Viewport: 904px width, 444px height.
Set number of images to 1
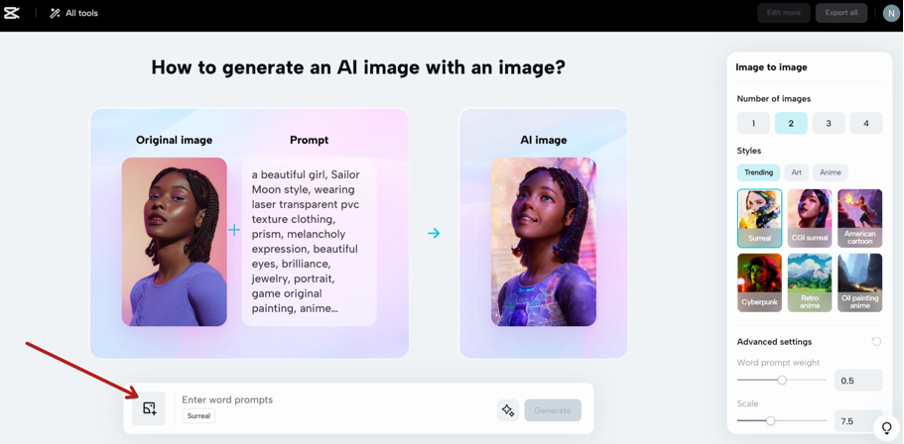753,123
